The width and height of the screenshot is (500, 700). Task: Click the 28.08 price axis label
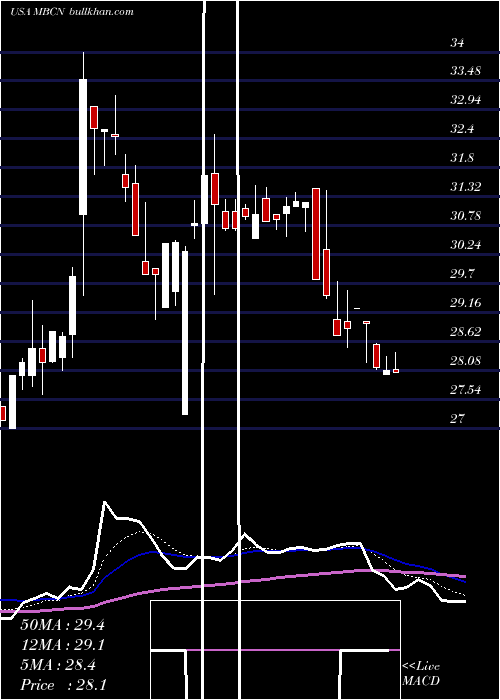pyautogui.click(x=466, y=361)
